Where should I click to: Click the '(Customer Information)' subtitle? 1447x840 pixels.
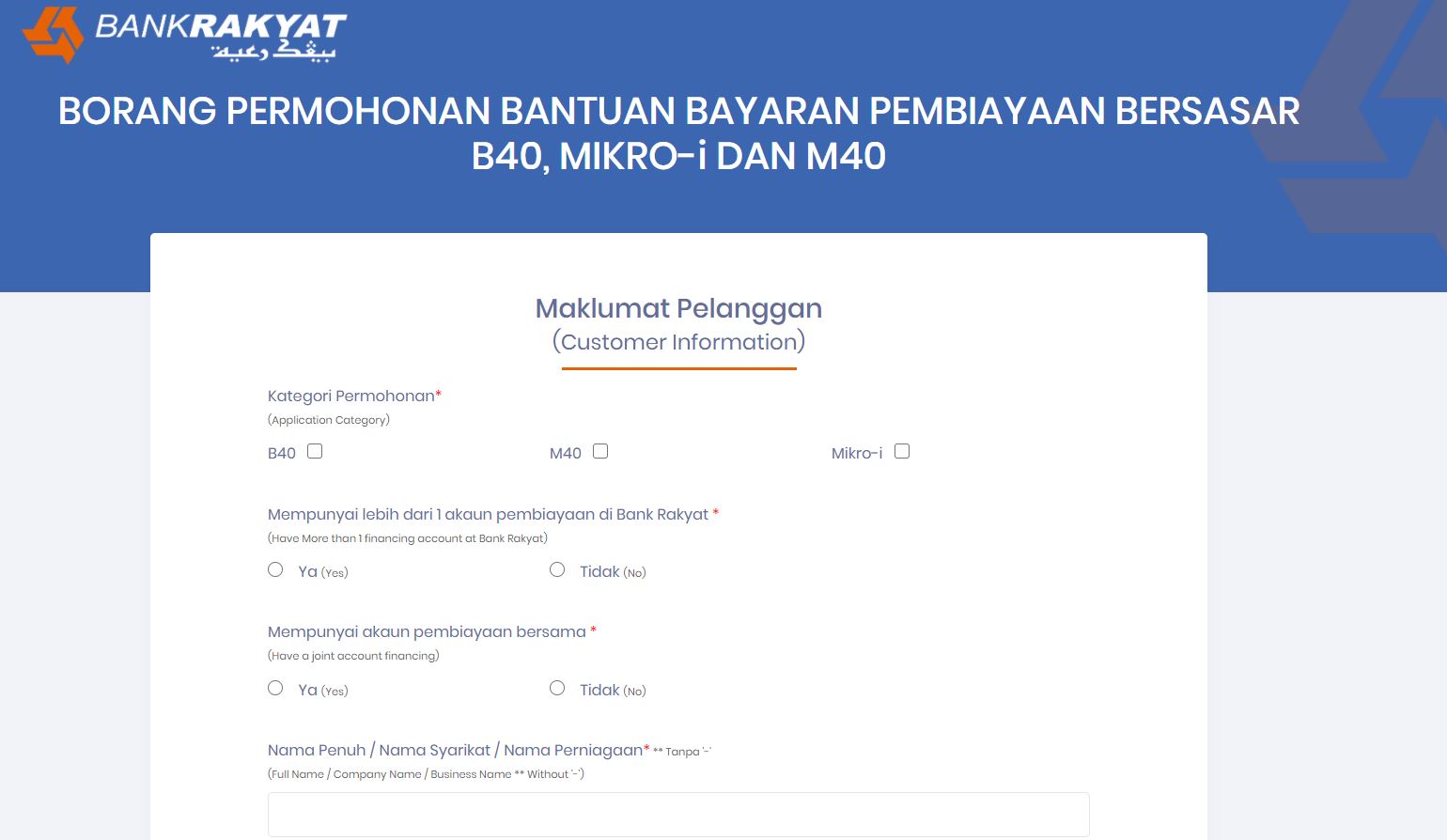pyautogui.click(x=678, y=342)
